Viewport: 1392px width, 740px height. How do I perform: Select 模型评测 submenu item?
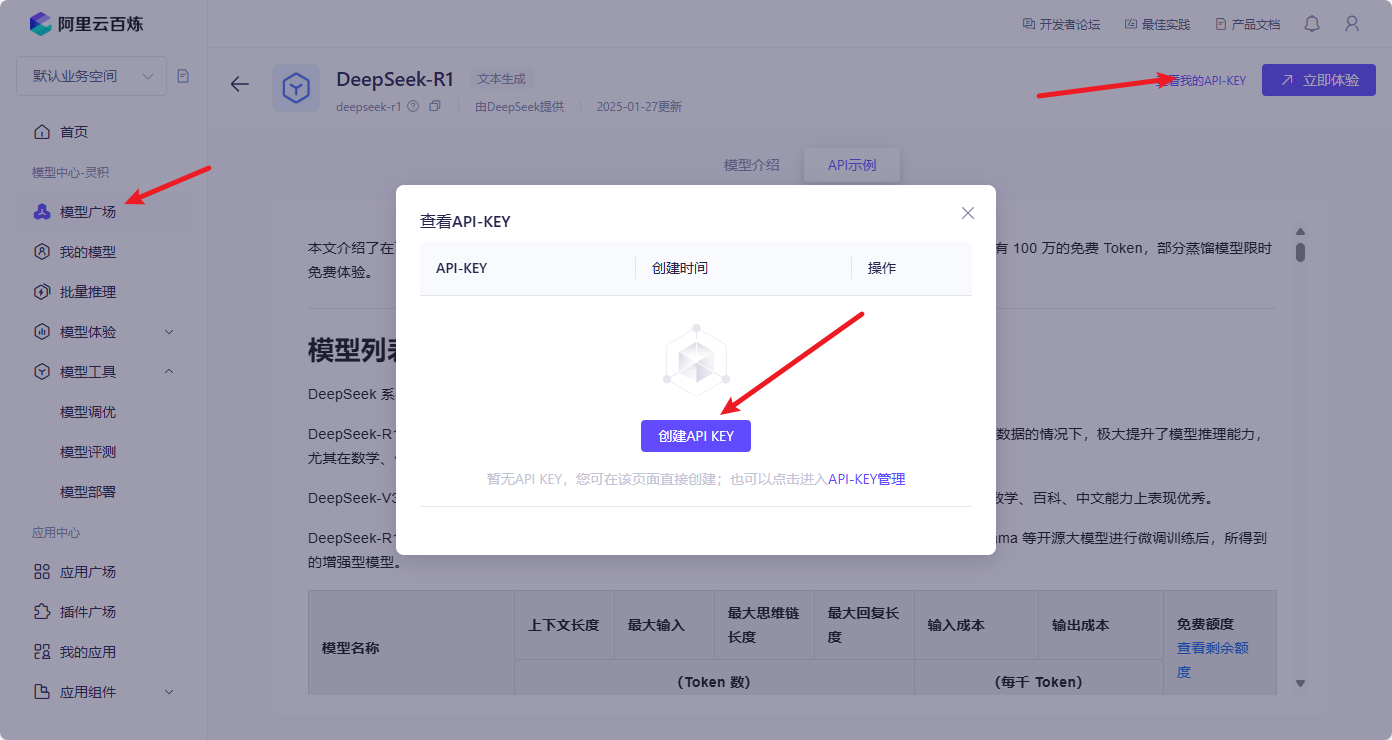point(88,452)
